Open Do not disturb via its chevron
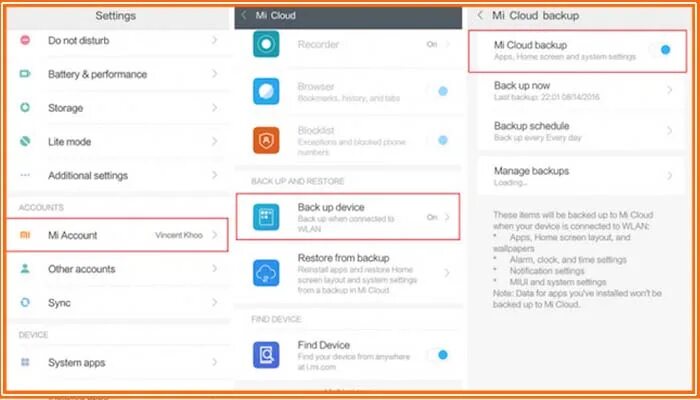This screenshot has width=700, height=400. coord(215,40)
